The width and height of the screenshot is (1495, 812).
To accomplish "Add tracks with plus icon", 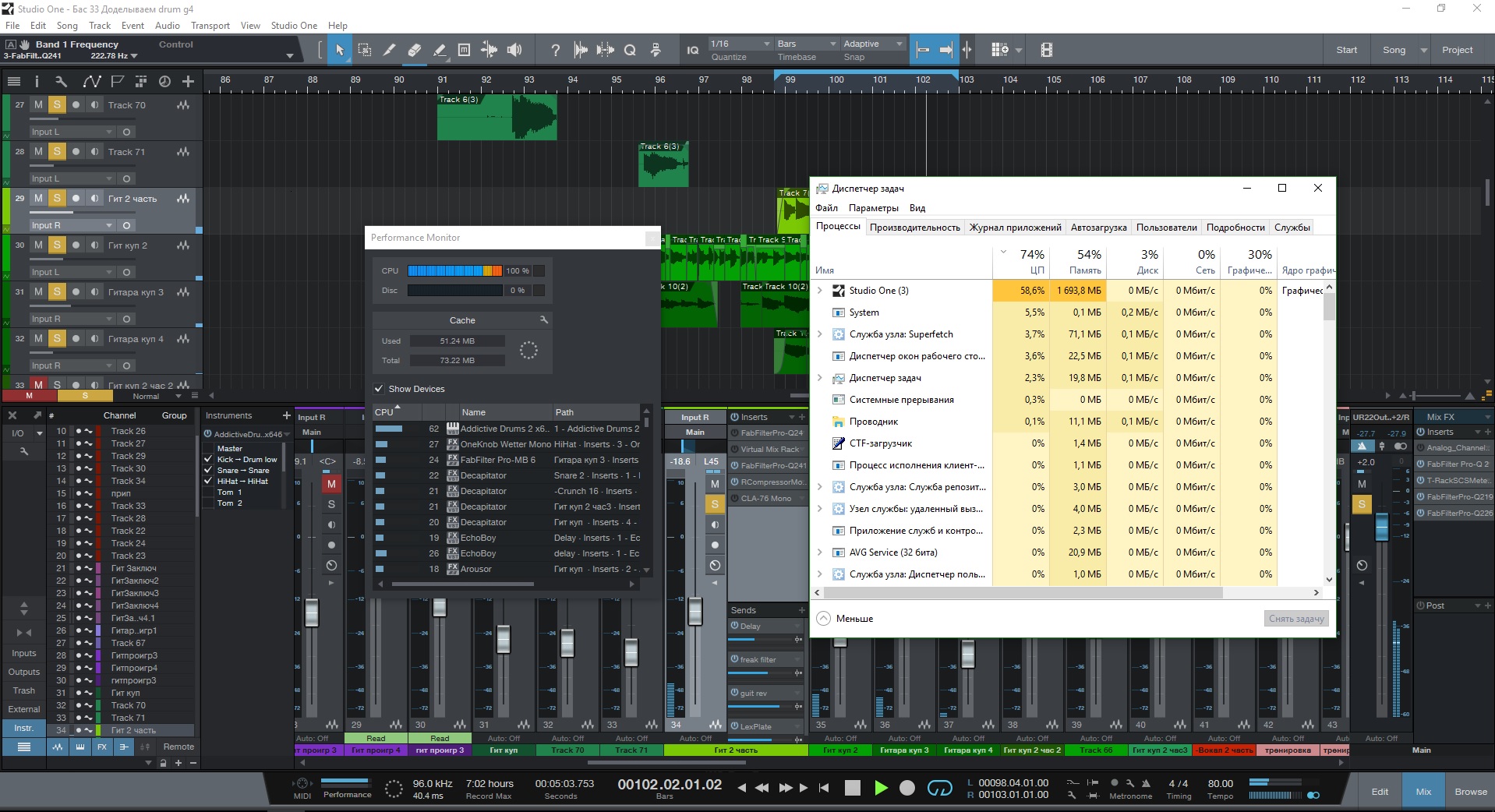I will (x=188, y=81).
